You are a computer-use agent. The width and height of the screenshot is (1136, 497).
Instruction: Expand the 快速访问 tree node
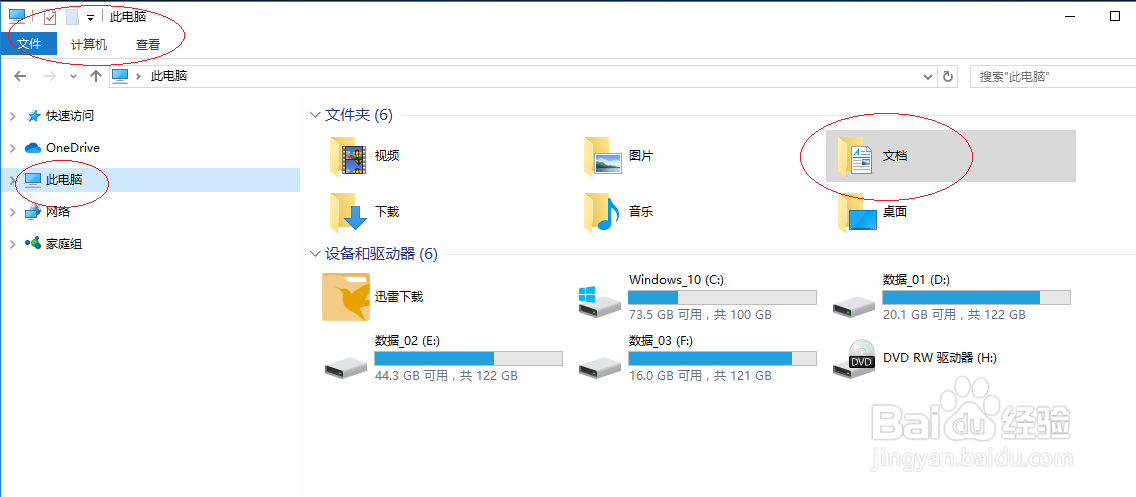[12, 116]
